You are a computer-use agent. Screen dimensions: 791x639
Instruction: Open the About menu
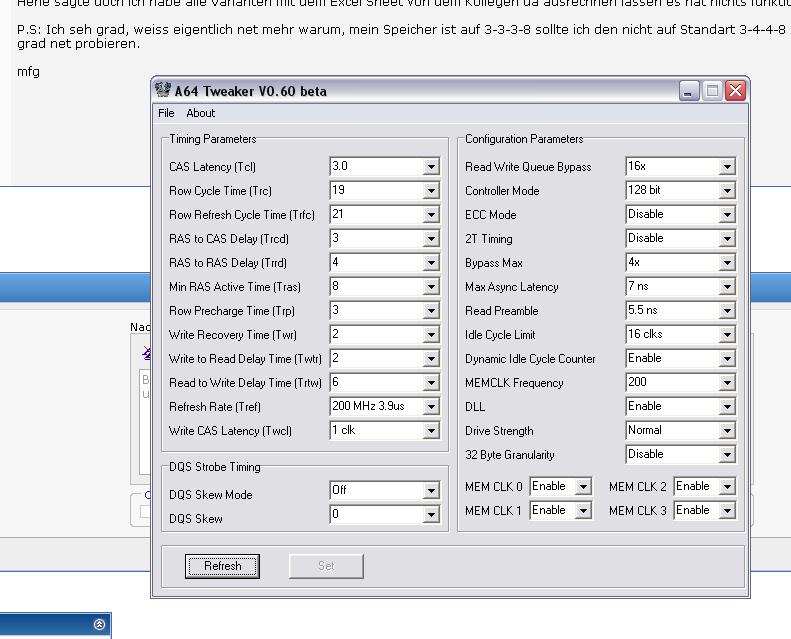[200, 113]
